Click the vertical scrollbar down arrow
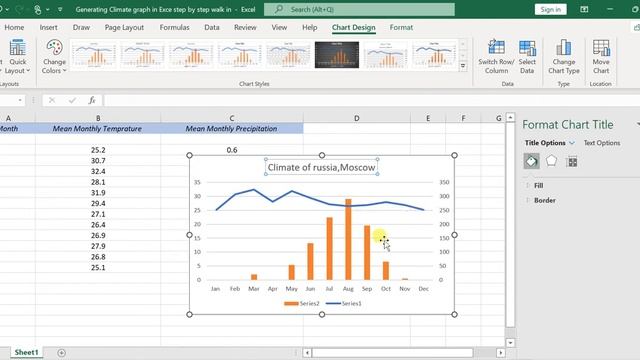This screenshot has width=640, height=360. [x=510, y=343]
